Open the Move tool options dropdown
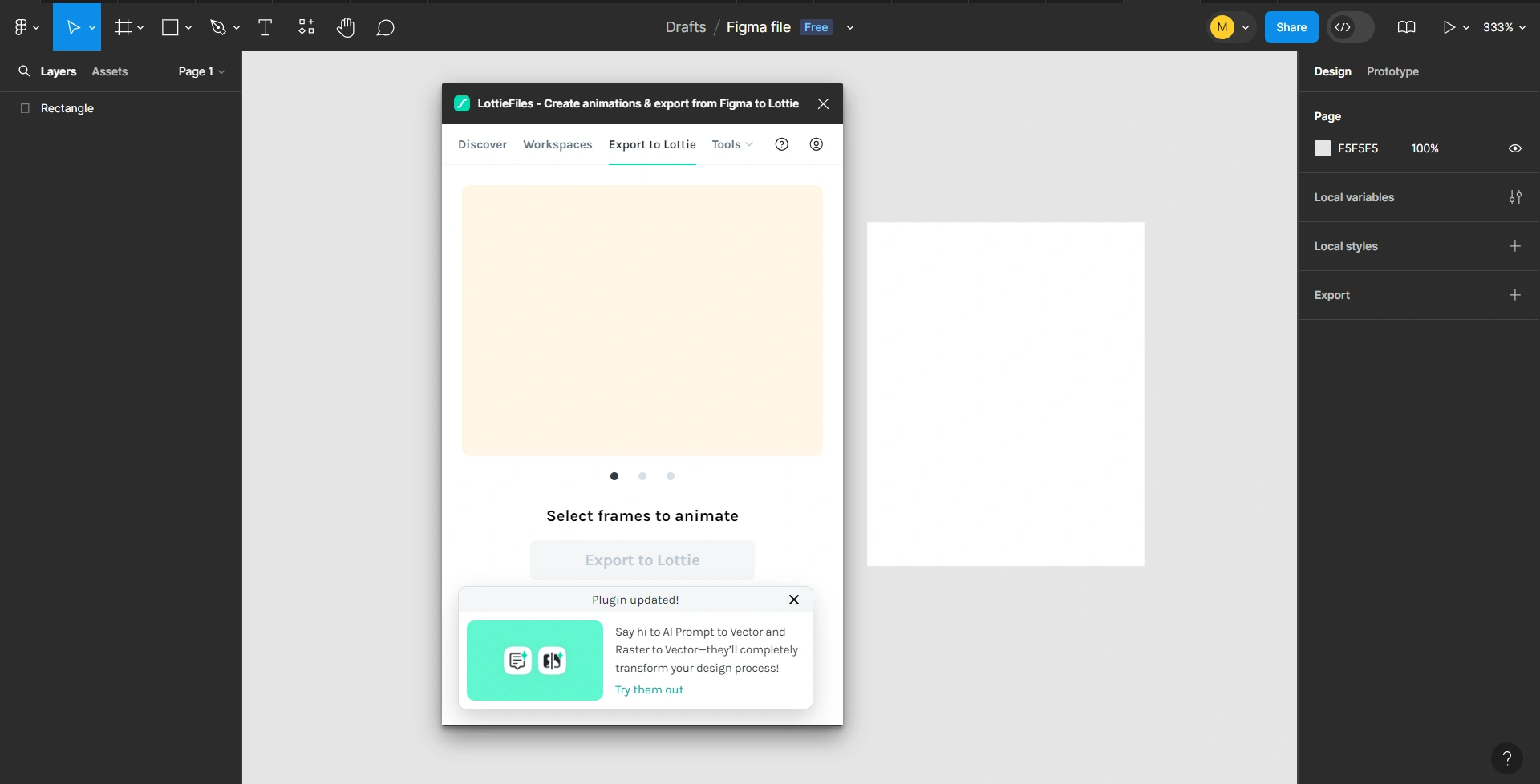1540x784 pixels. [x=92, y=27]
